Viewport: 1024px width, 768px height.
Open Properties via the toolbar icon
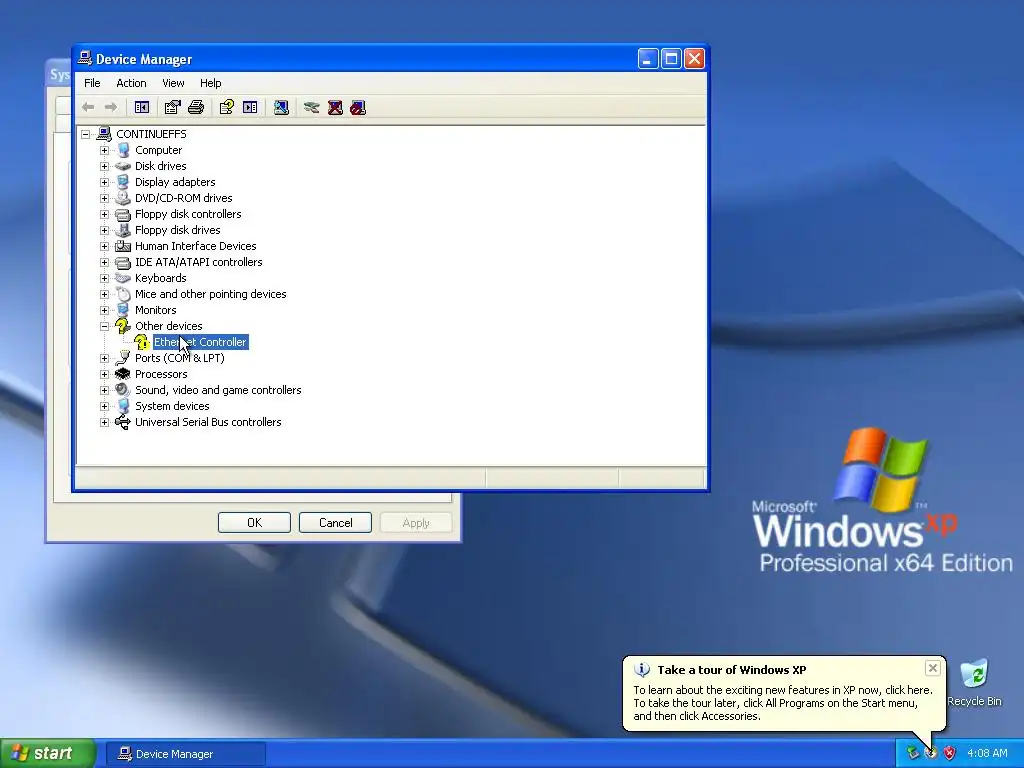coord(172,107)
